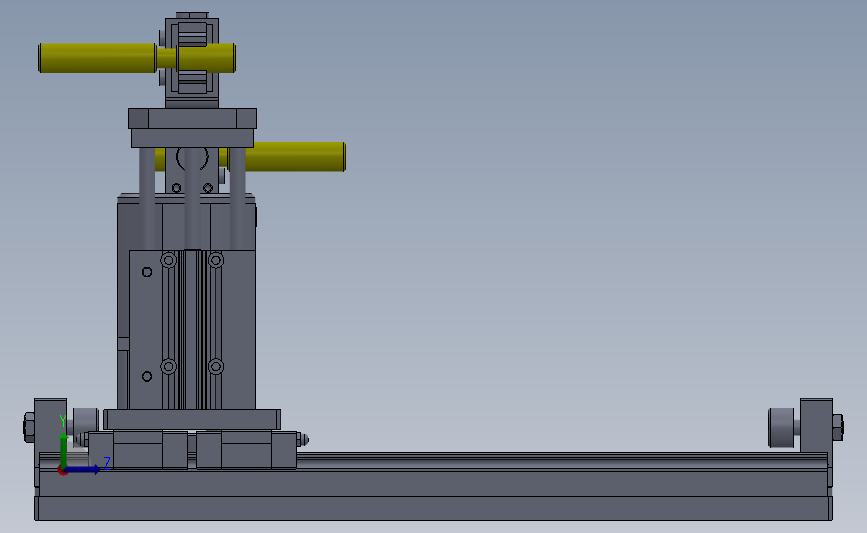The width and height of the screenshot is (867, 533).
Task: Select the bumper roller beside the right end bracket
Action: [781, 427]
